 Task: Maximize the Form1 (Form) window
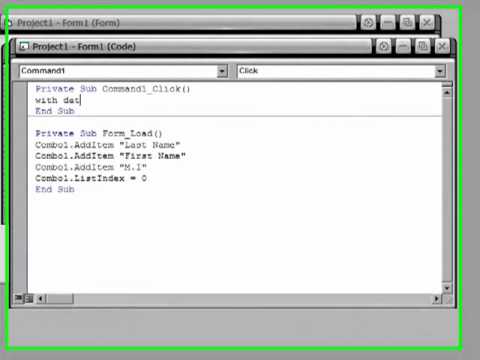[x=407, y=23]
